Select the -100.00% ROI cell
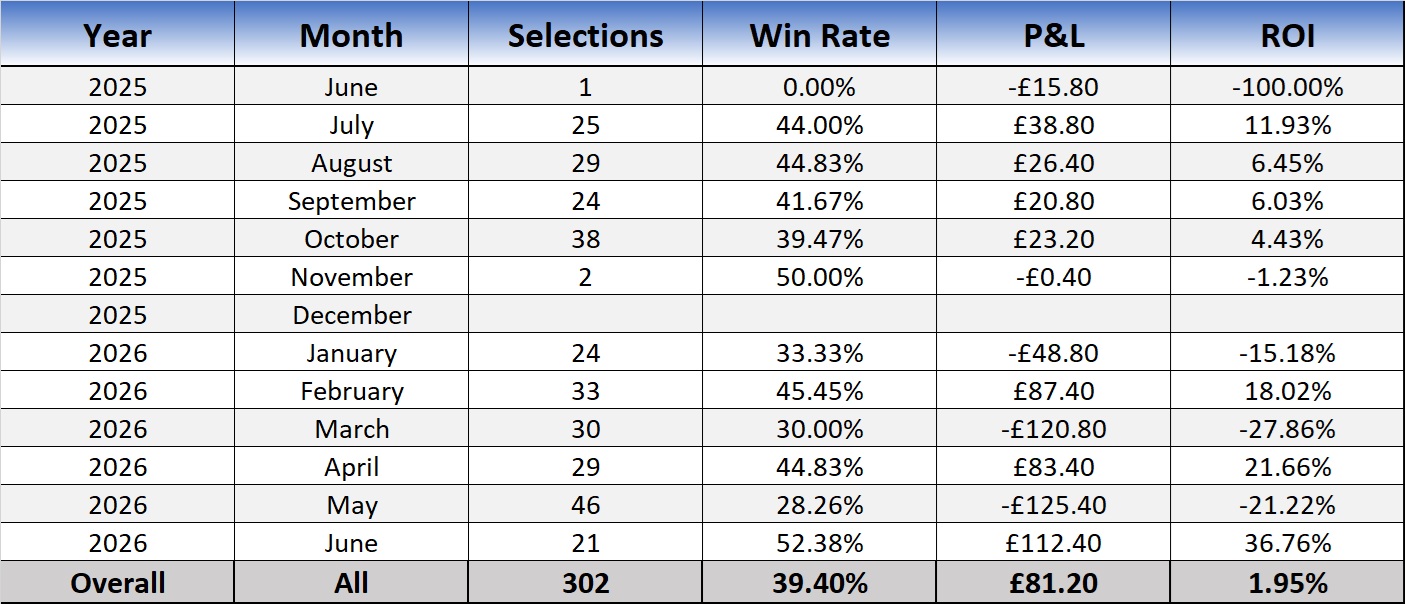1405x604 pixels. pyautogui.click(x=1287, y=87)
